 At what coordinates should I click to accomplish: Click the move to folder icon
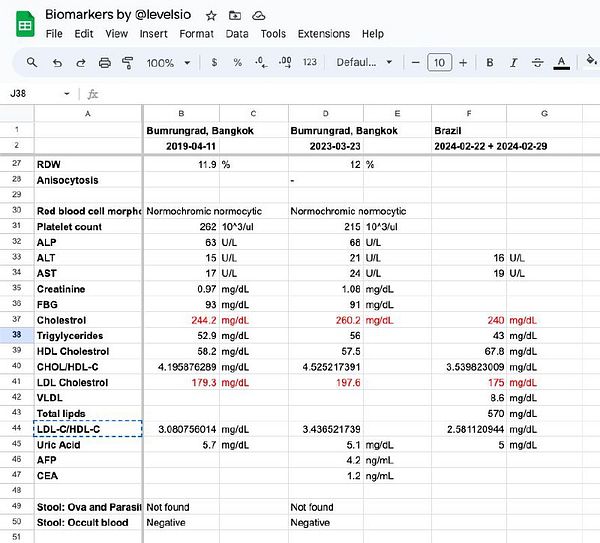(x=235, y=15)
